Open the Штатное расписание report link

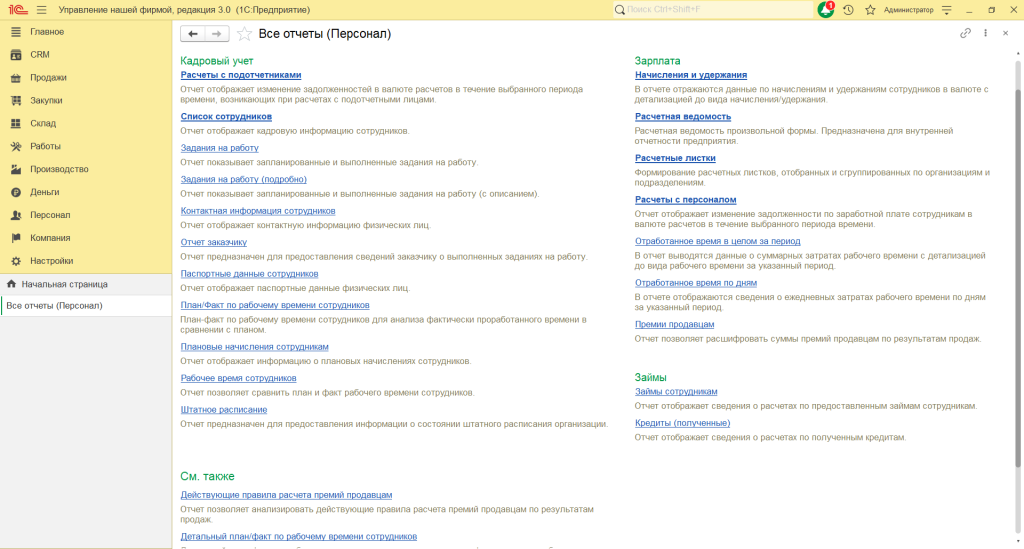223,410
